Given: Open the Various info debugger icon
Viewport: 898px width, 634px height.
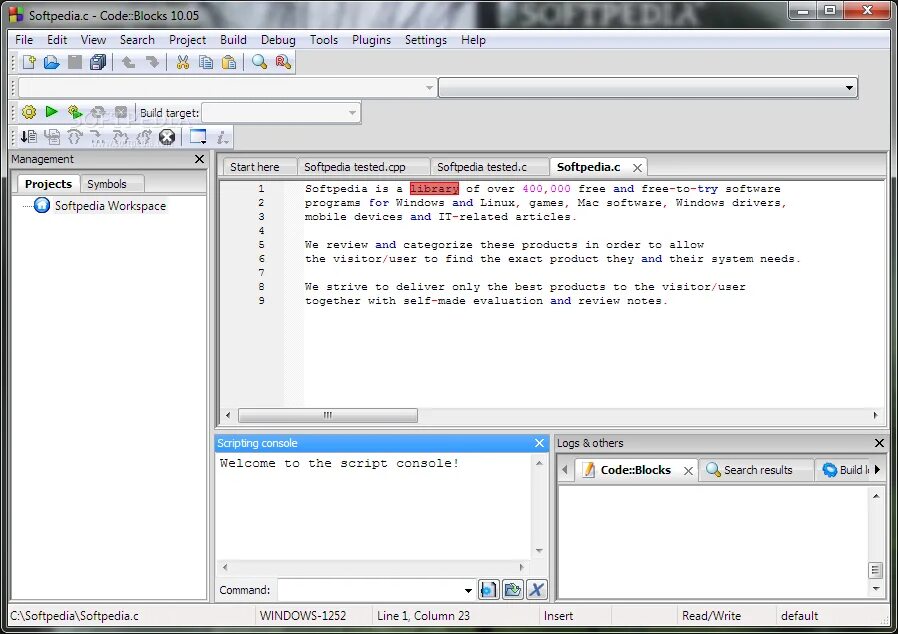Looking at the screenshot, I should point(222,137).
